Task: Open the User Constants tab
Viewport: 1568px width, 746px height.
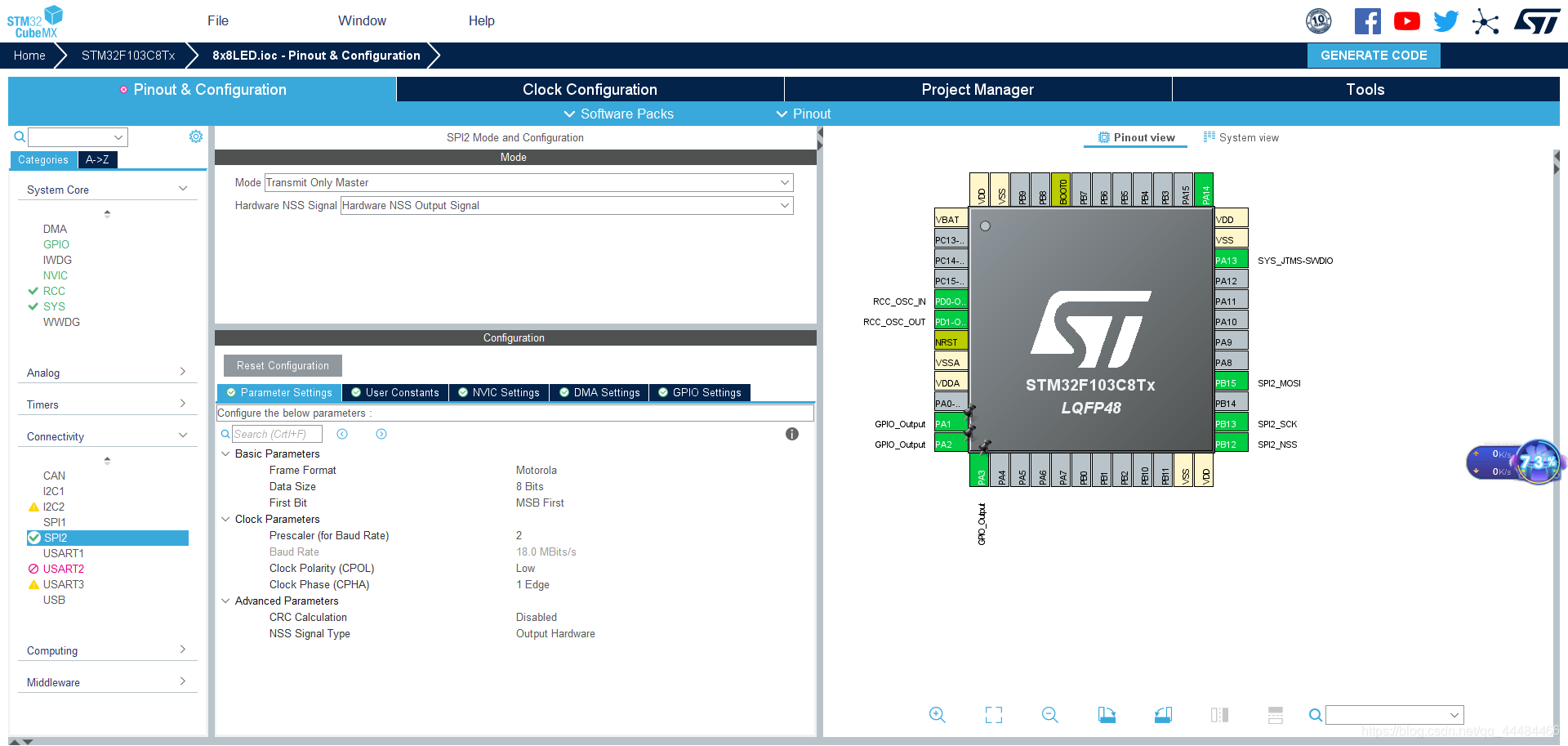Action: pos(394,392)
